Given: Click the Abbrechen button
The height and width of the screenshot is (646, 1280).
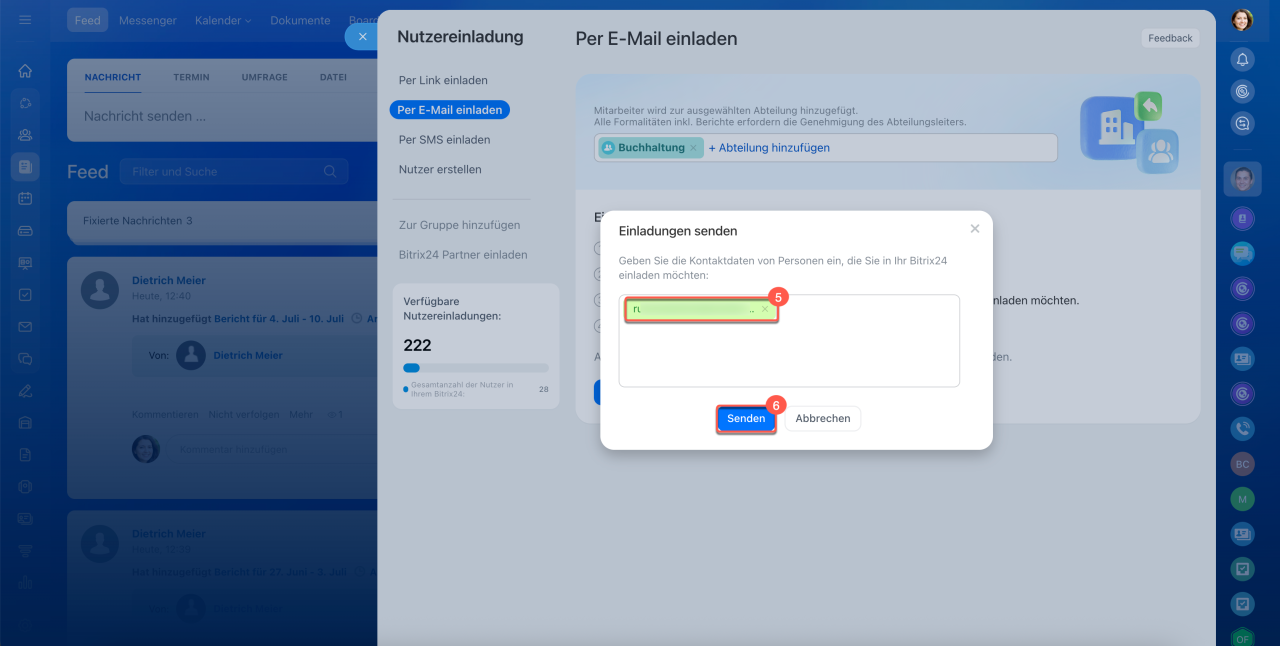Looking at the screenshot, I should pyautogui.click(x=823, y=419).
